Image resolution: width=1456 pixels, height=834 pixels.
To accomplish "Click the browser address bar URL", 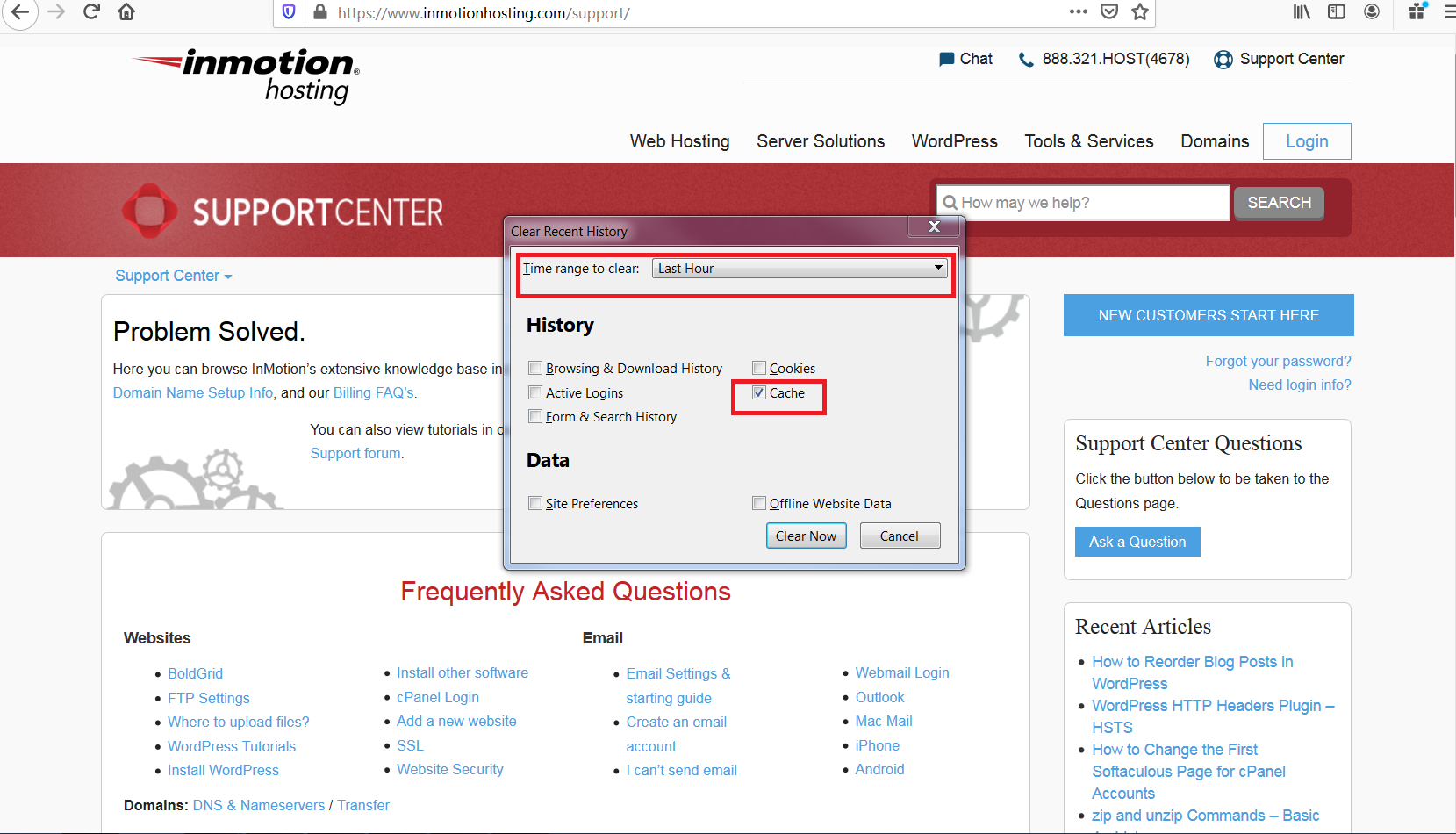I will [484, 13].
